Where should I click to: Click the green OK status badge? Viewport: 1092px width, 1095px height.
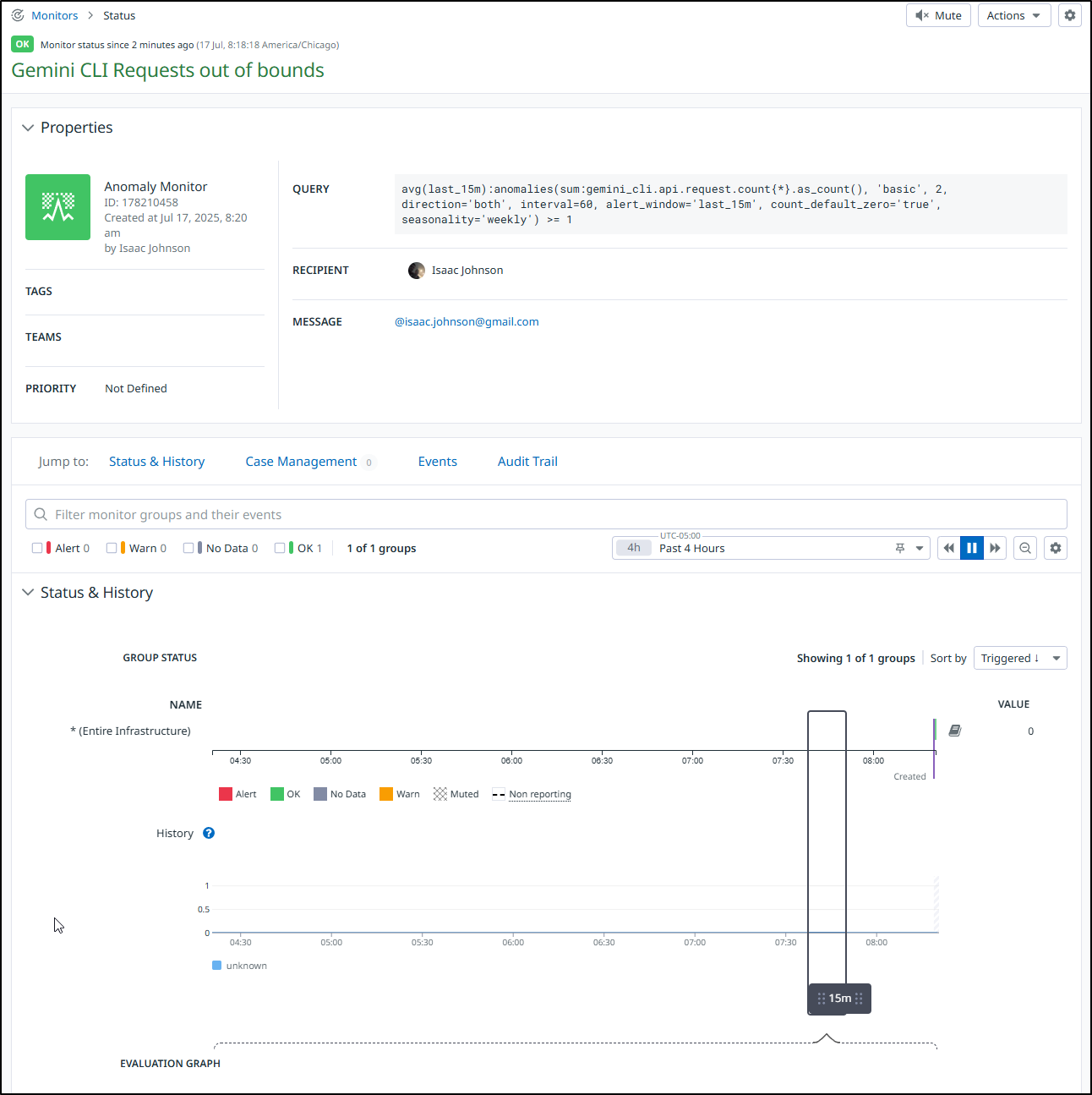coord(23,44)
